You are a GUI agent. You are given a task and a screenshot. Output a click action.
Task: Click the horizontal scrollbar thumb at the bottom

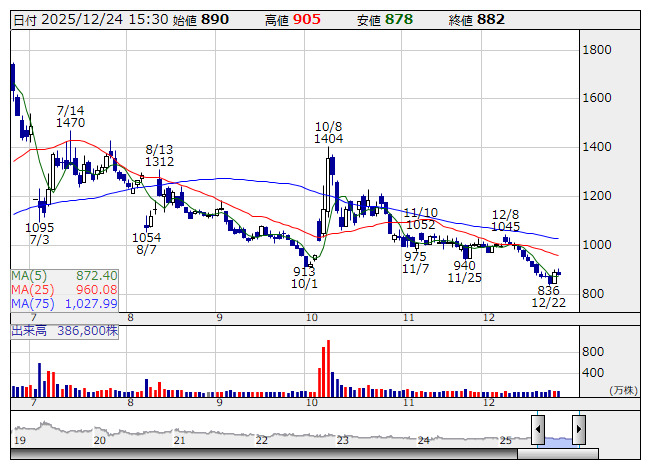(558, 454)
